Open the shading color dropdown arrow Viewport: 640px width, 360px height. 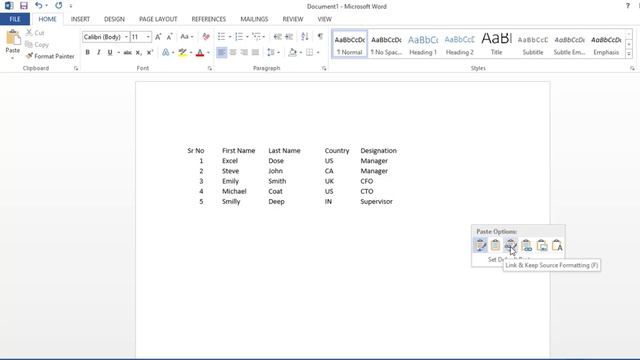[x=301, y=52]
